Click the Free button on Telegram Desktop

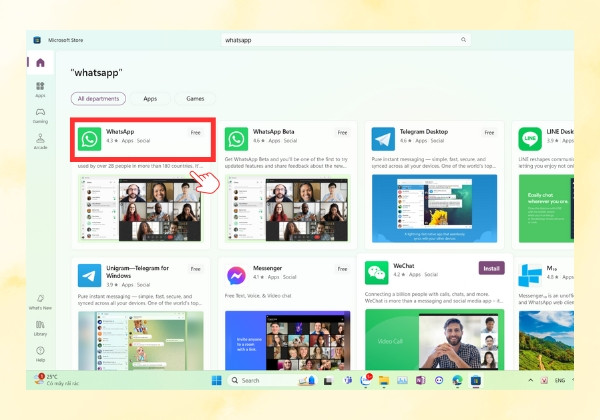(x=489, y=132)
